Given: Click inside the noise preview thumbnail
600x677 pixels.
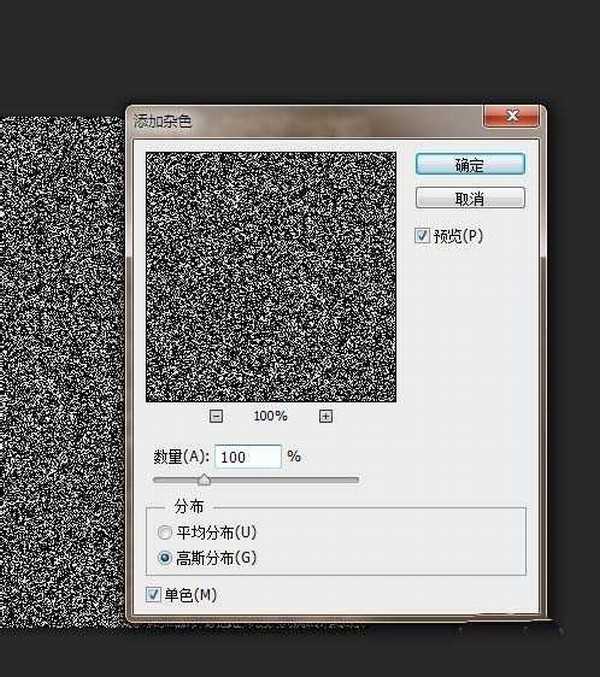Looking at the screenshot, I should tap(270, 277).
